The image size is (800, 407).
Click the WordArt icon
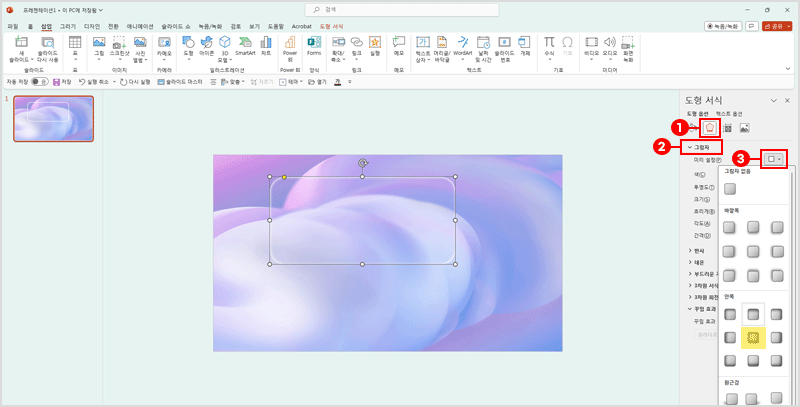click(462, 43)
